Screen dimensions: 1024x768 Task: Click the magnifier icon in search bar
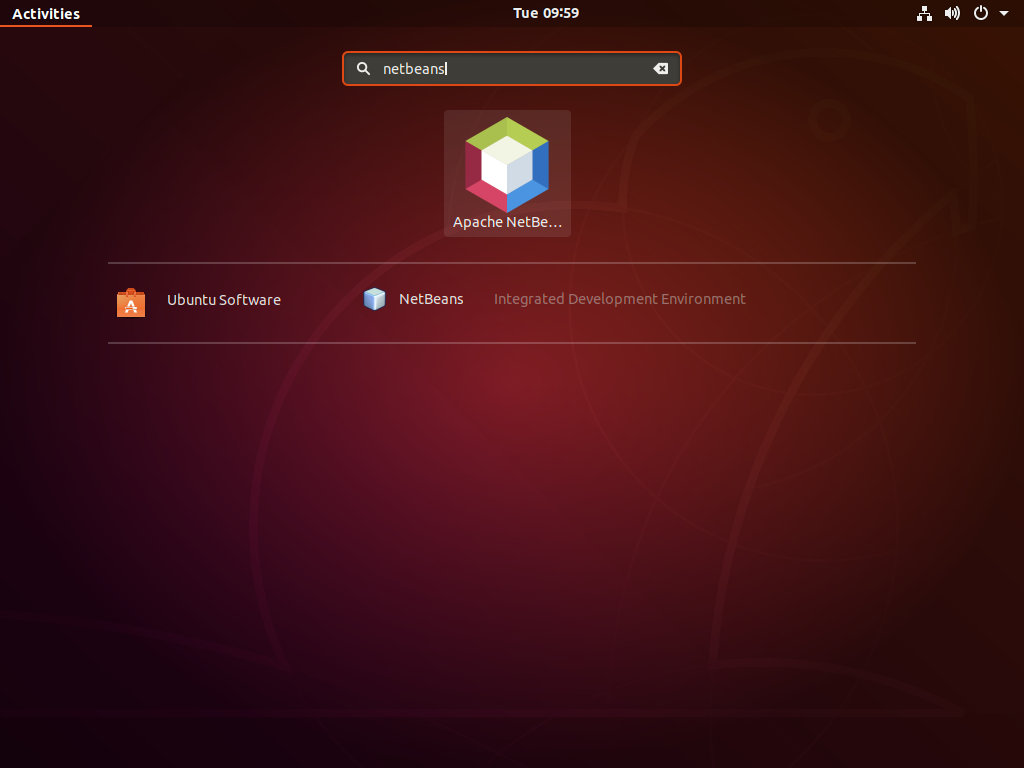tap(363, 69)
